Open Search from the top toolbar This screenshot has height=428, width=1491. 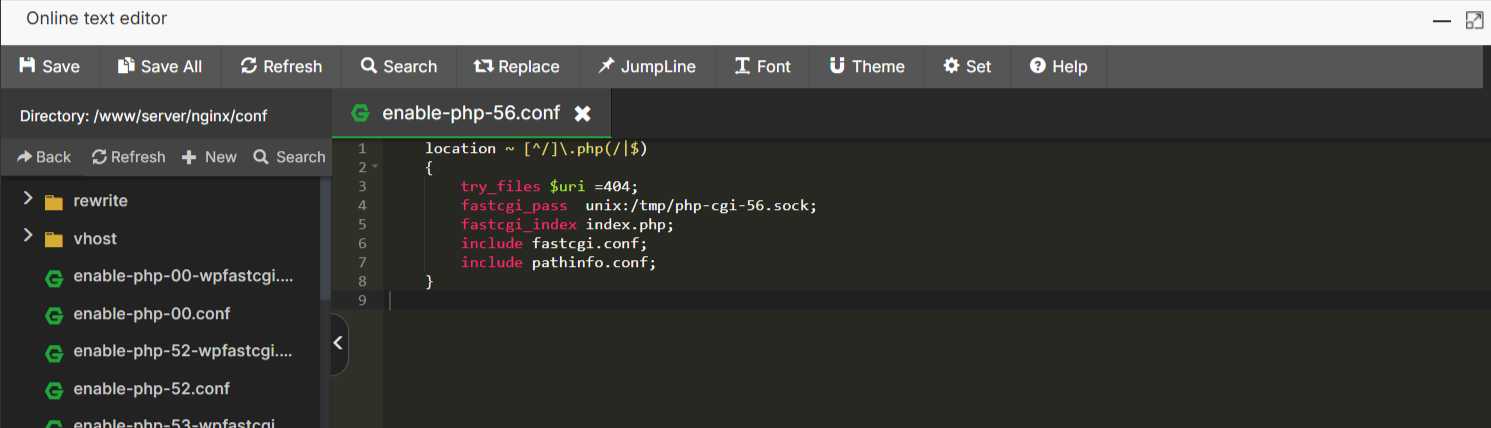(x=399, y=66)
